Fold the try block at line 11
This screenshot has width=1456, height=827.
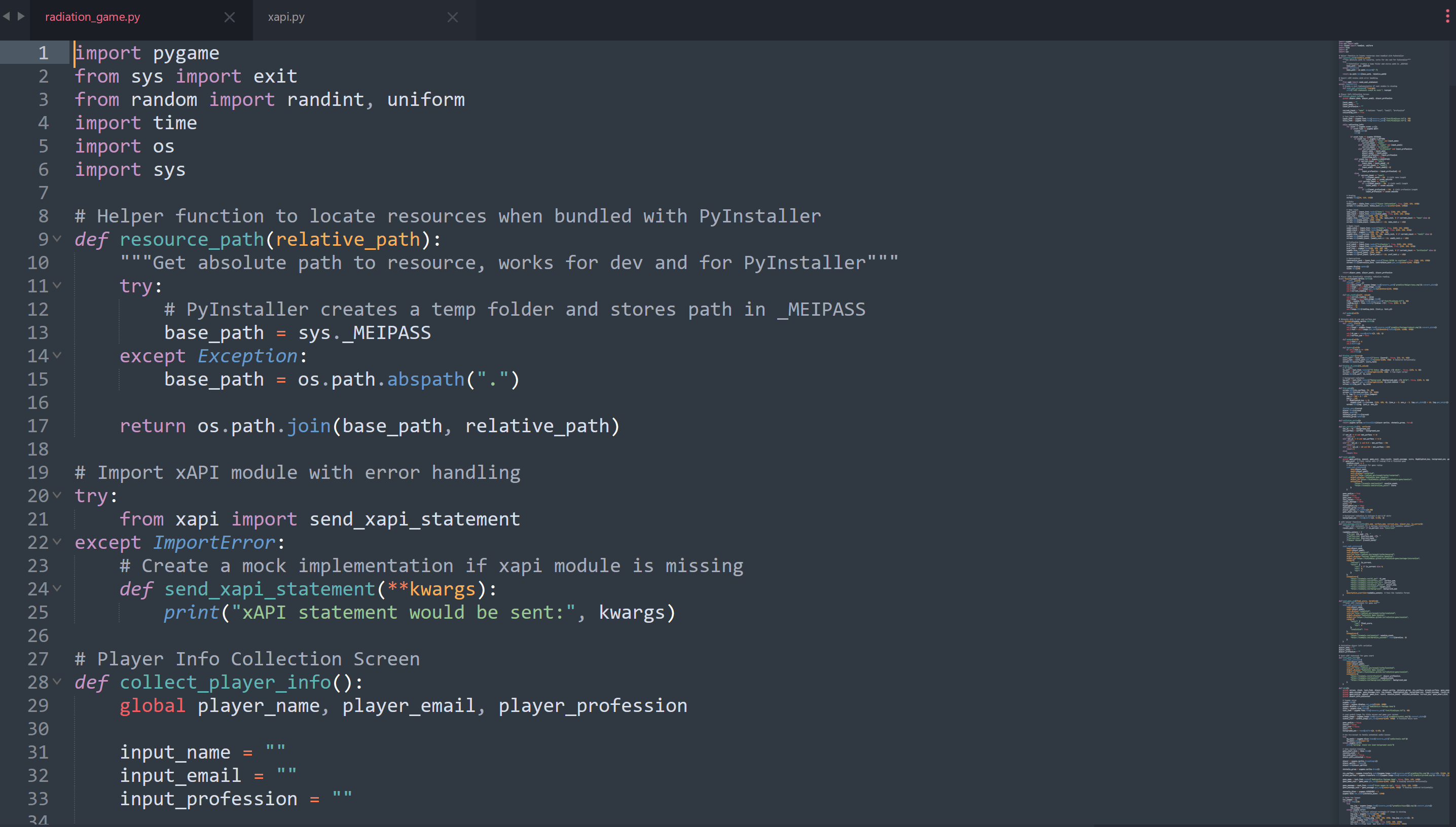(57, 286)
